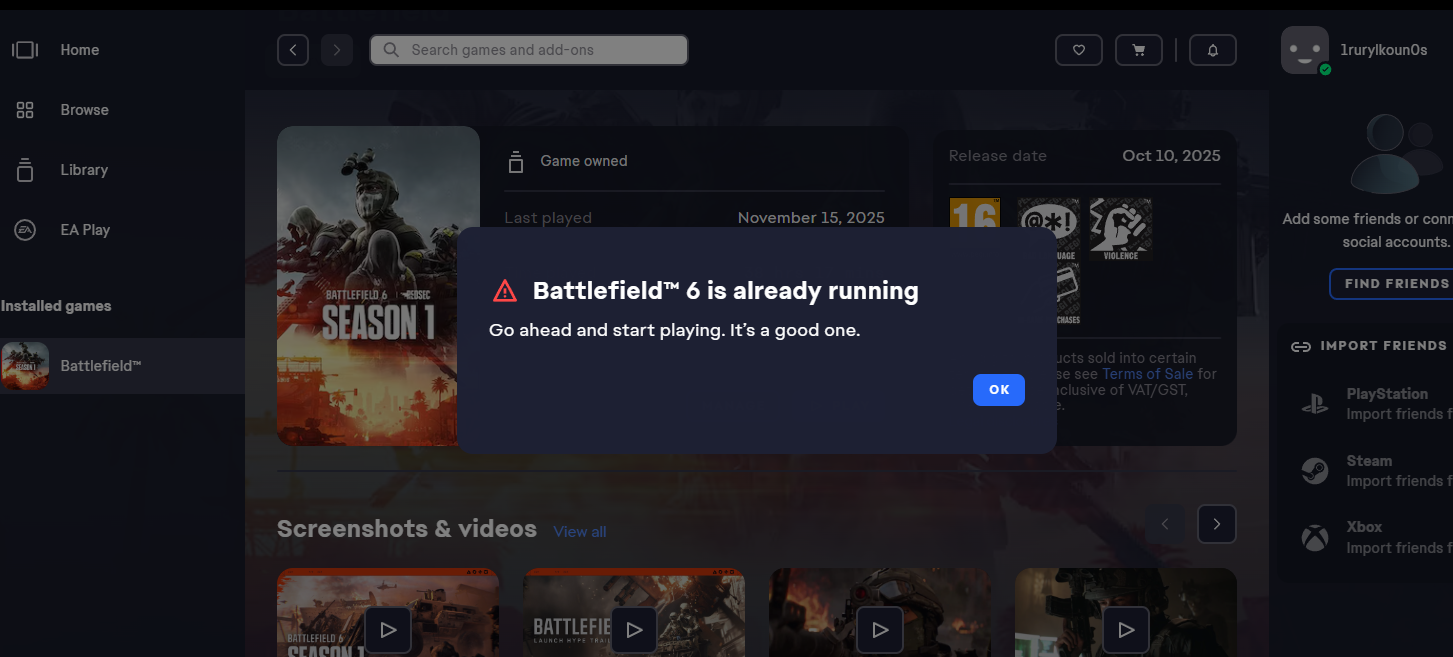Viewport: 1453px width, 657px height.
Task: Open the shopping cart icon
Action: tap(1138, 50)
